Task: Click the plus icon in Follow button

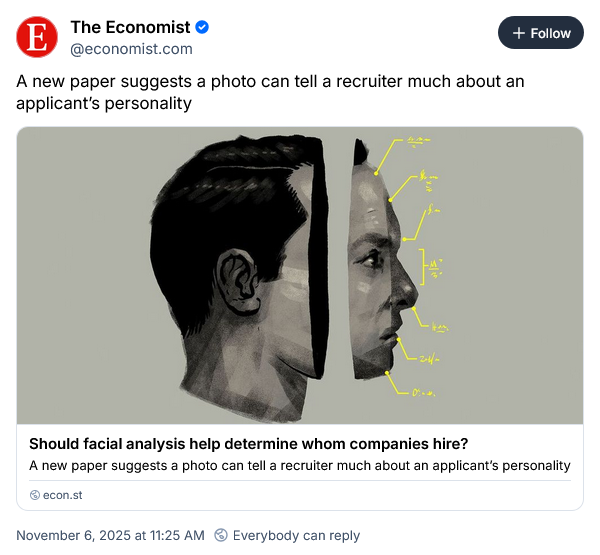Action: 518,33
